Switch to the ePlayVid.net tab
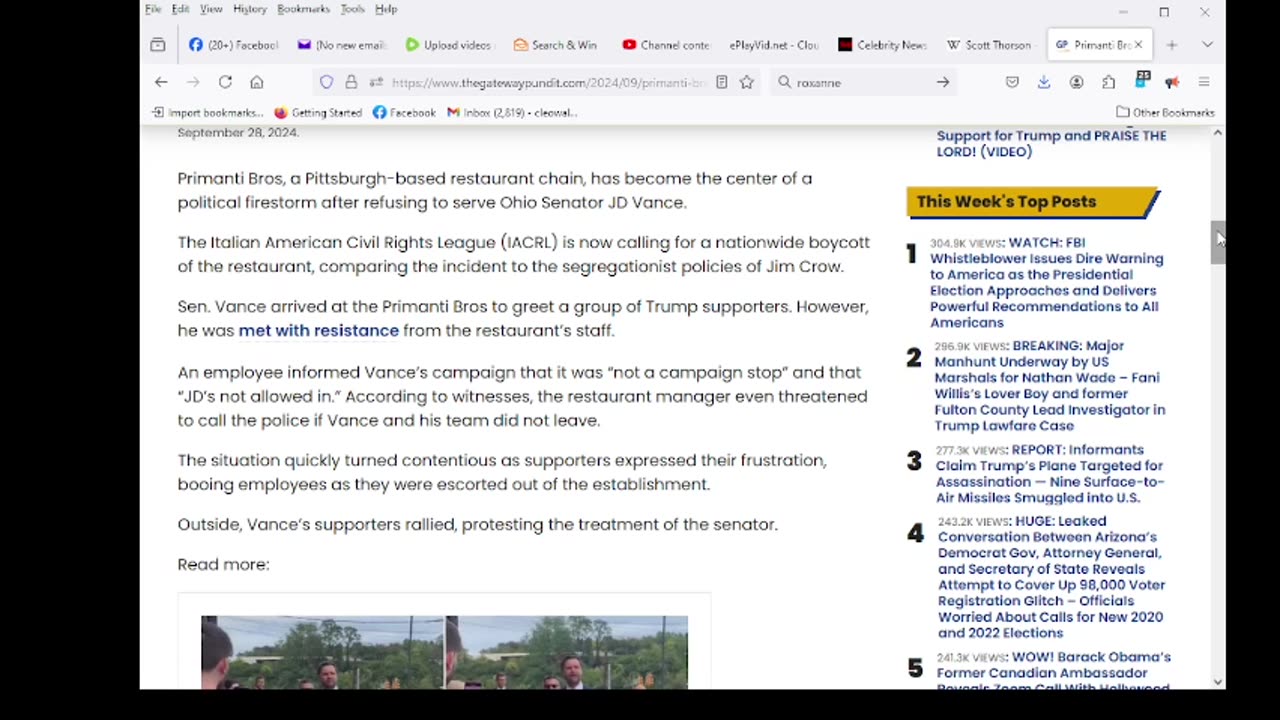Image resolution: width=1280 pixels, height=720 pixels. pos(773,45)
